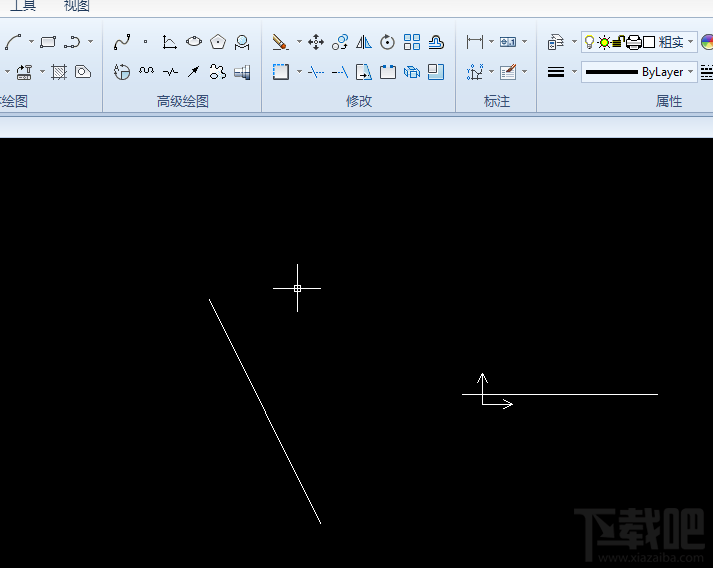Toggle the layer lock padlock
The width and height of the screenshot is (713, 568).
click(x=618, y=42)
